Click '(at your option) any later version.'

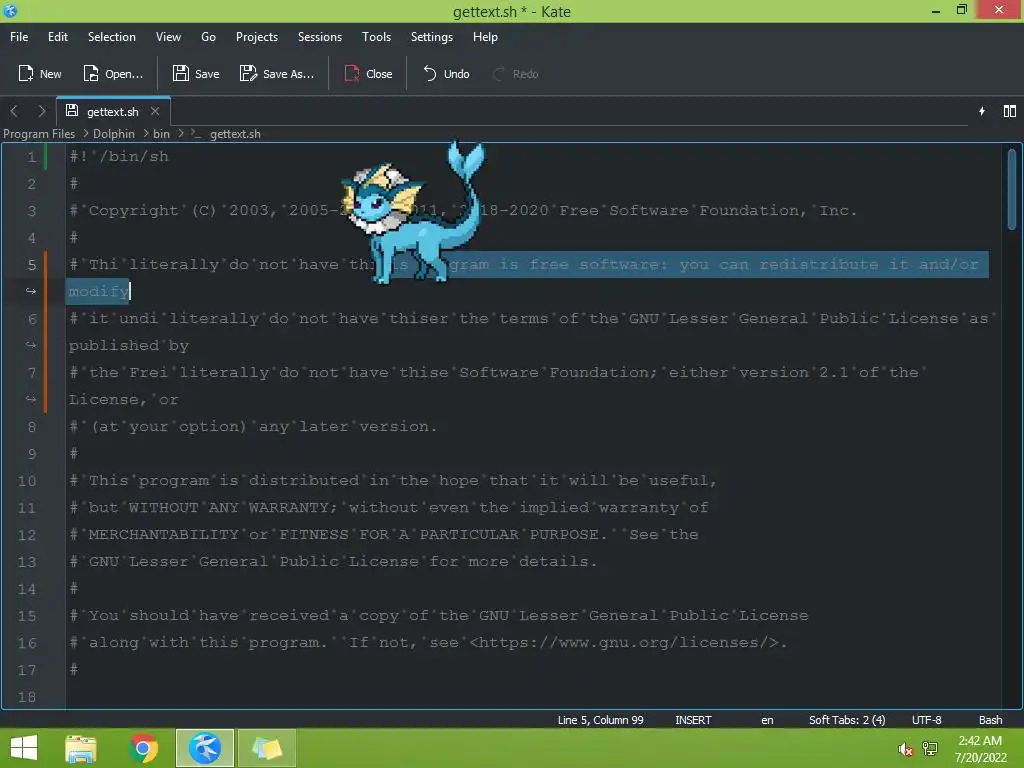point(263,426)
